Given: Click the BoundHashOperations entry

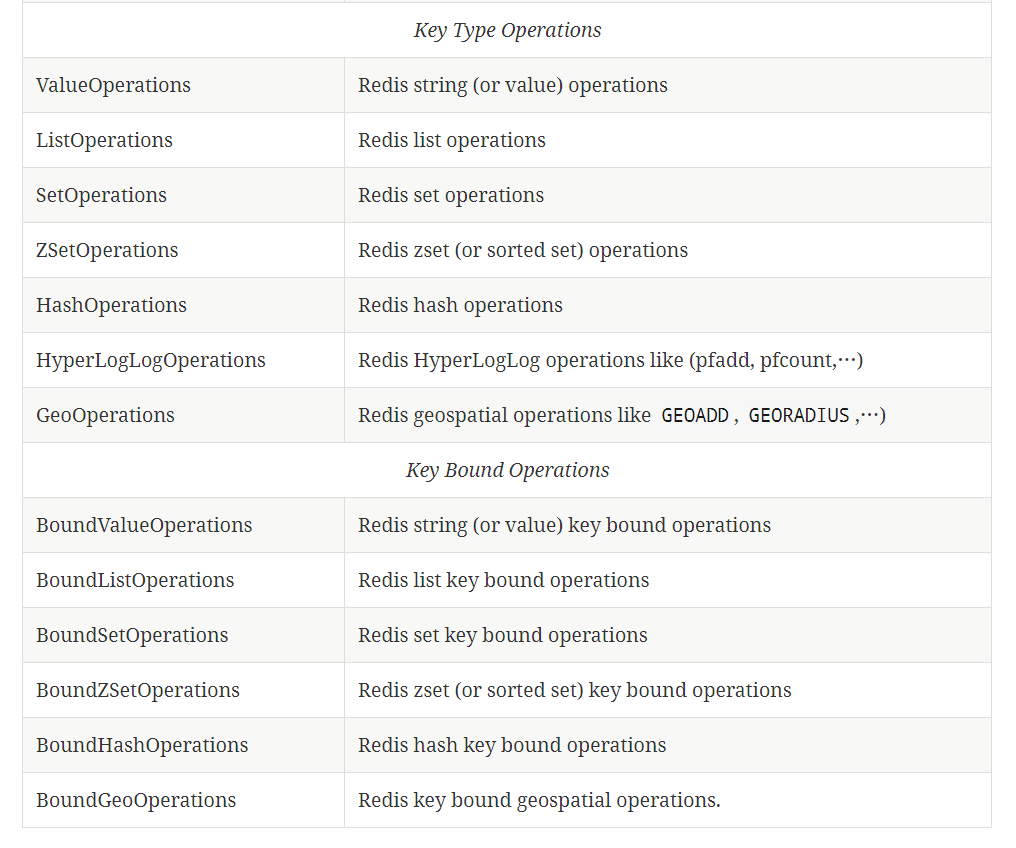Looking at the screenshot, I should click(142, 745).
